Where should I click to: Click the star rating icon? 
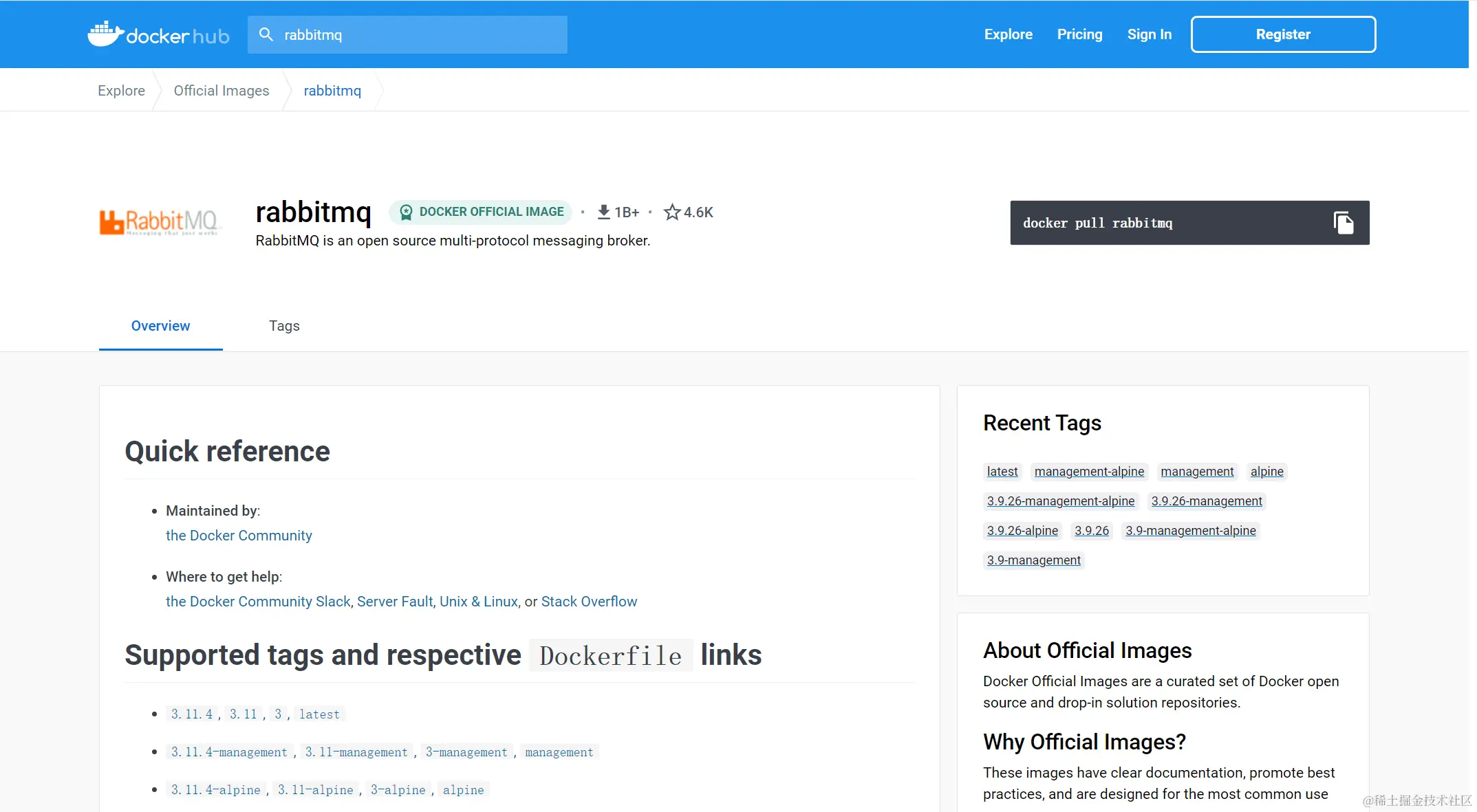671,212
